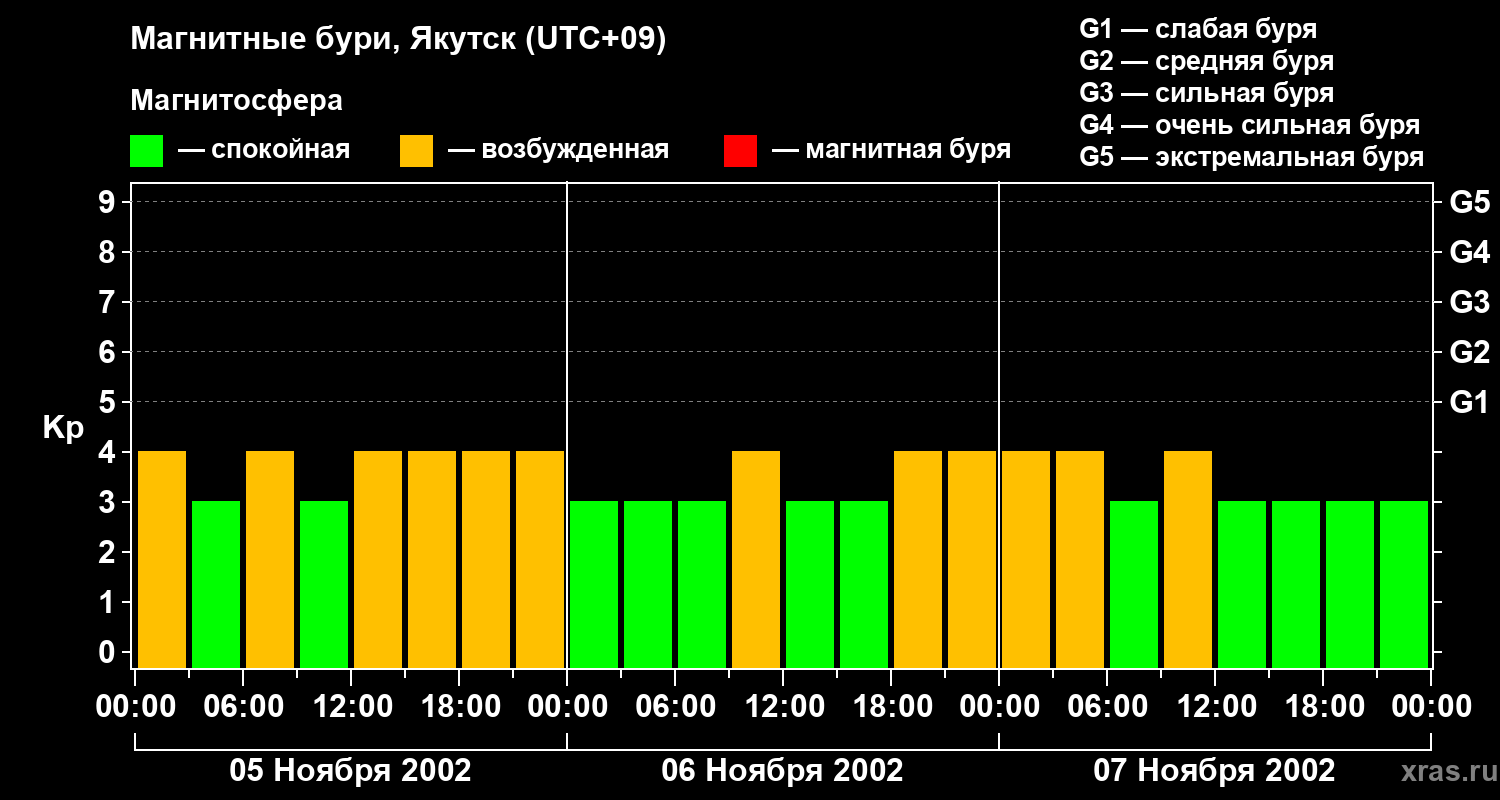Click the 06 Ноября 21:00–00:00 orange bar
The image size is (1500, 800).
(972, 559)
